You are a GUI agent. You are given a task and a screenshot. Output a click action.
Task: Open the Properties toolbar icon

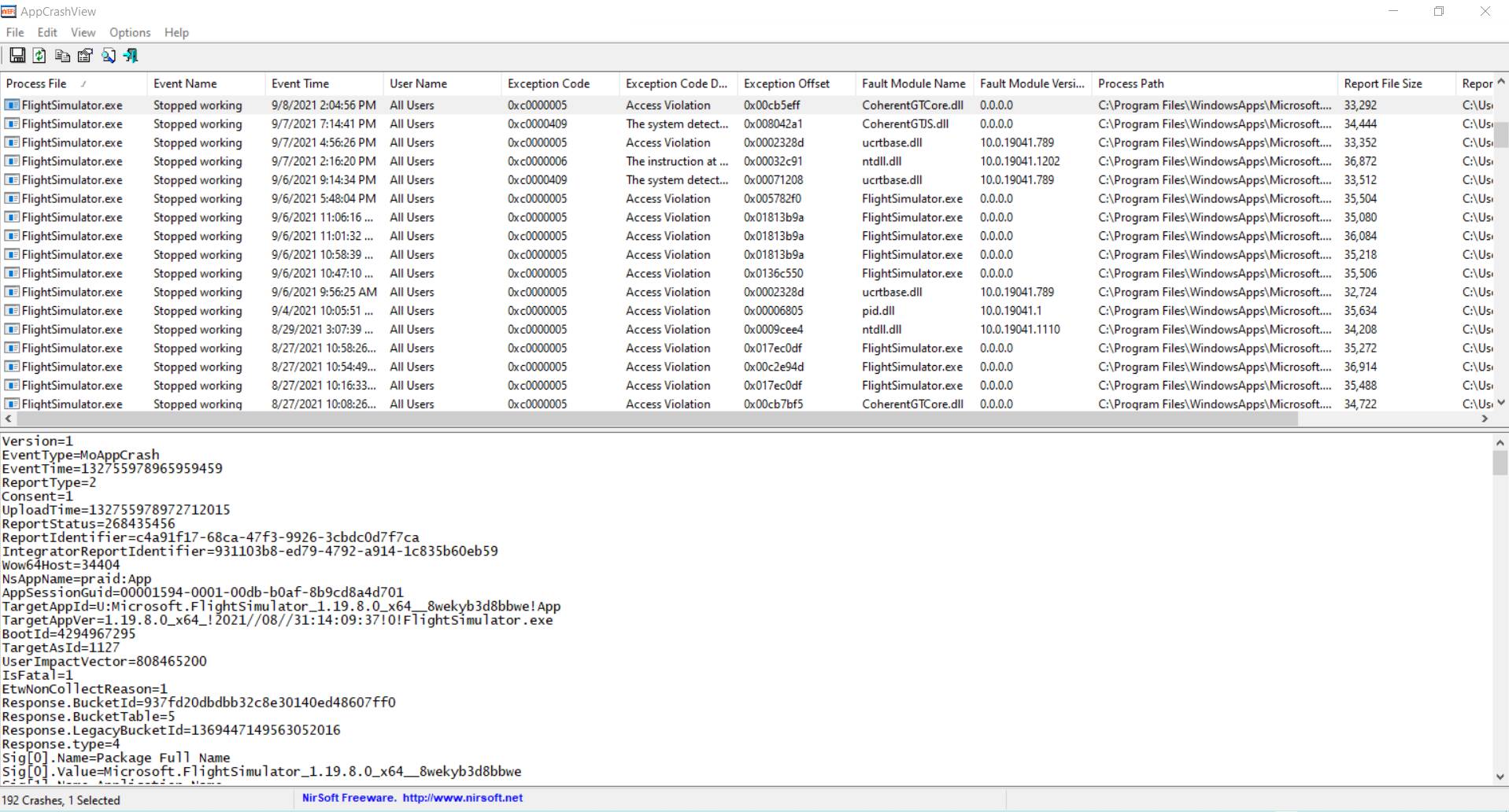(x=85, y=55)
